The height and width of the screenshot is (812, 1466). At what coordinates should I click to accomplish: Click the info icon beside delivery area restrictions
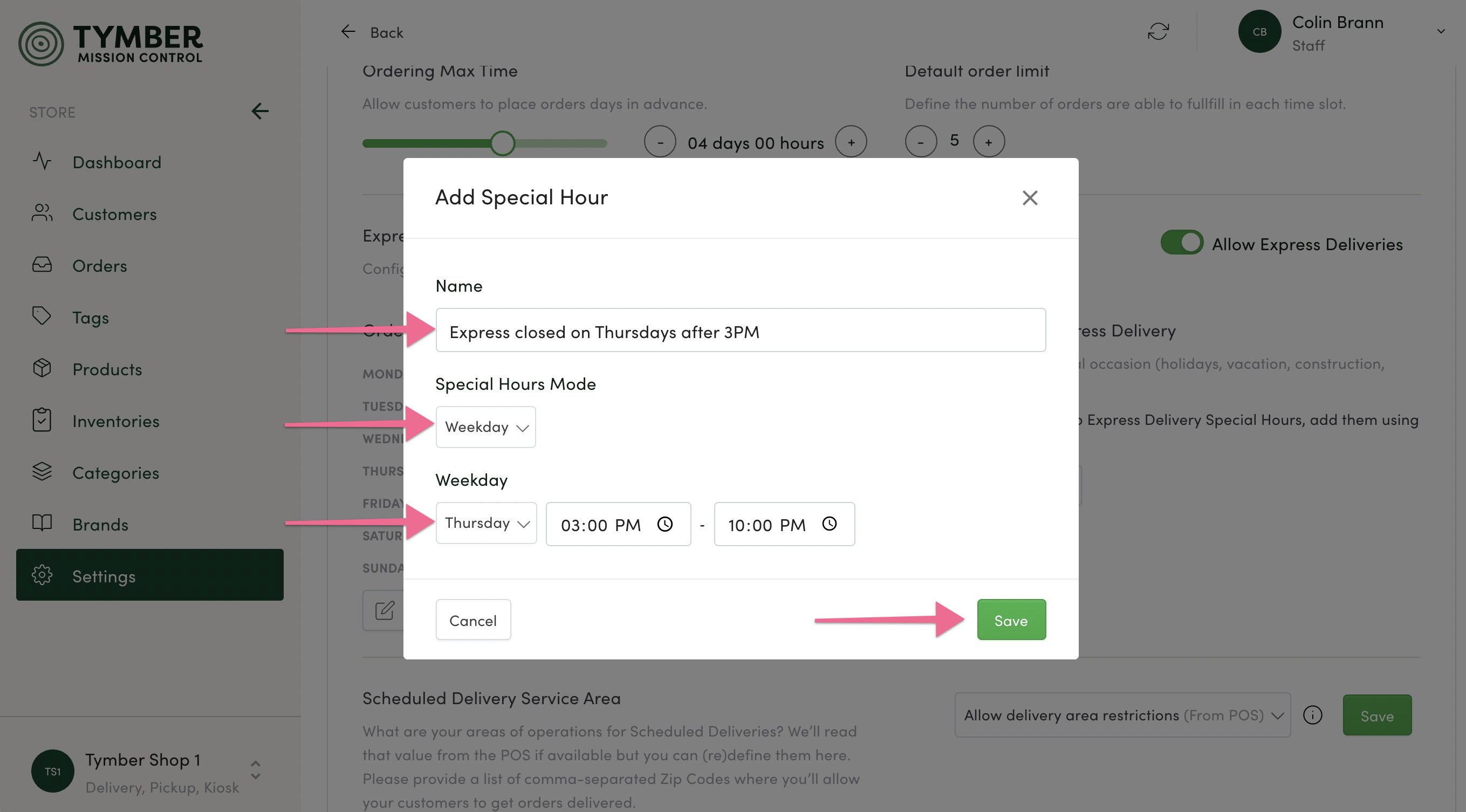tap(1312, 715)
